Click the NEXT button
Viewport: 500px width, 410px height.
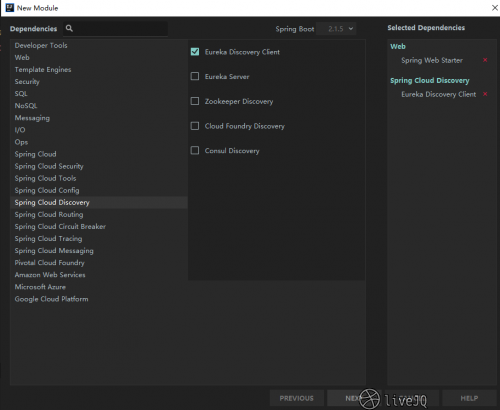354,398
